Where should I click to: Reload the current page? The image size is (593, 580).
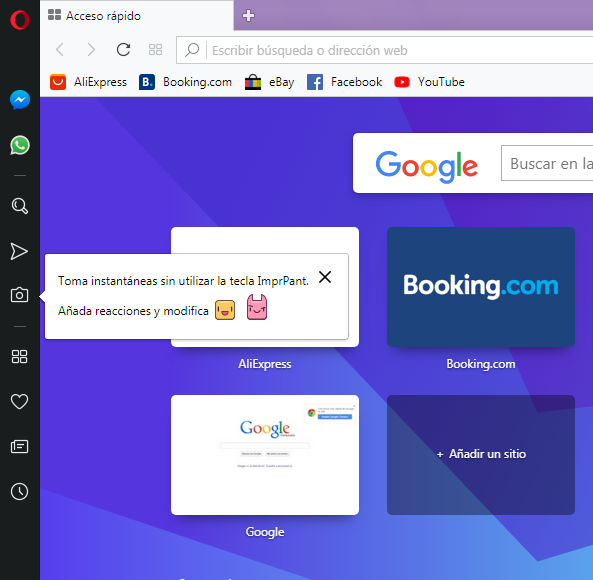pos(123,50)
